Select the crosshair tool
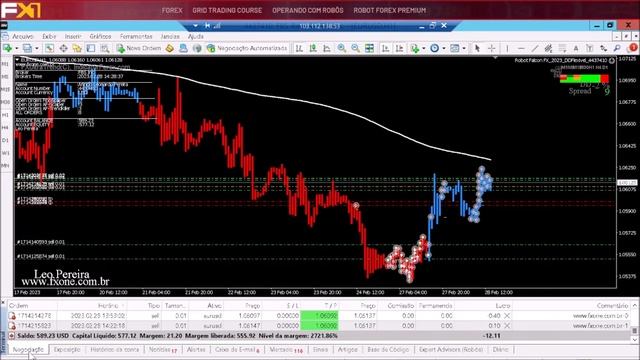 [x=491, y=49]
